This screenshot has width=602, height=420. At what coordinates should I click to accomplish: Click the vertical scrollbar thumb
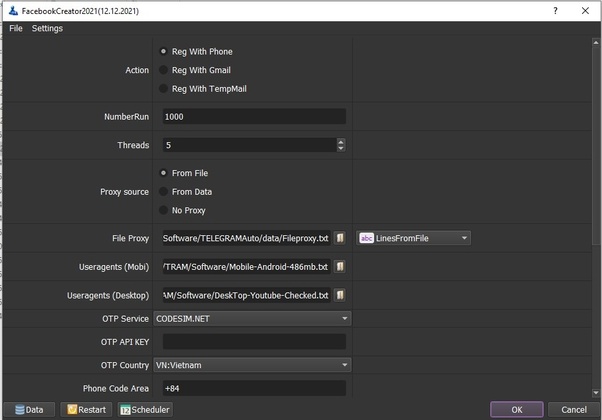596,145
